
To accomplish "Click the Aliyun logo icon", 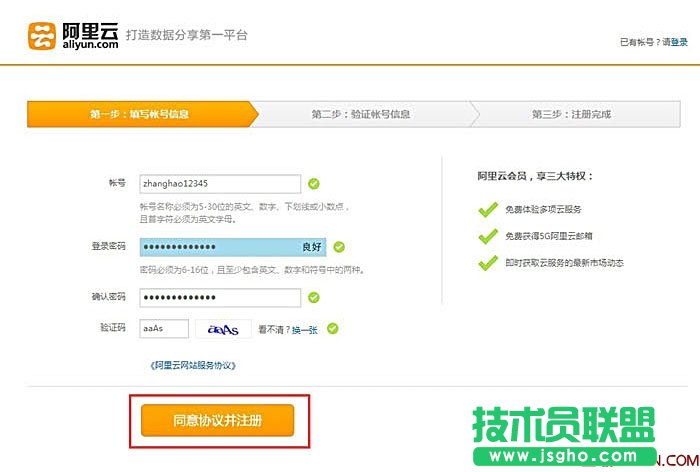I will point(45,35).
